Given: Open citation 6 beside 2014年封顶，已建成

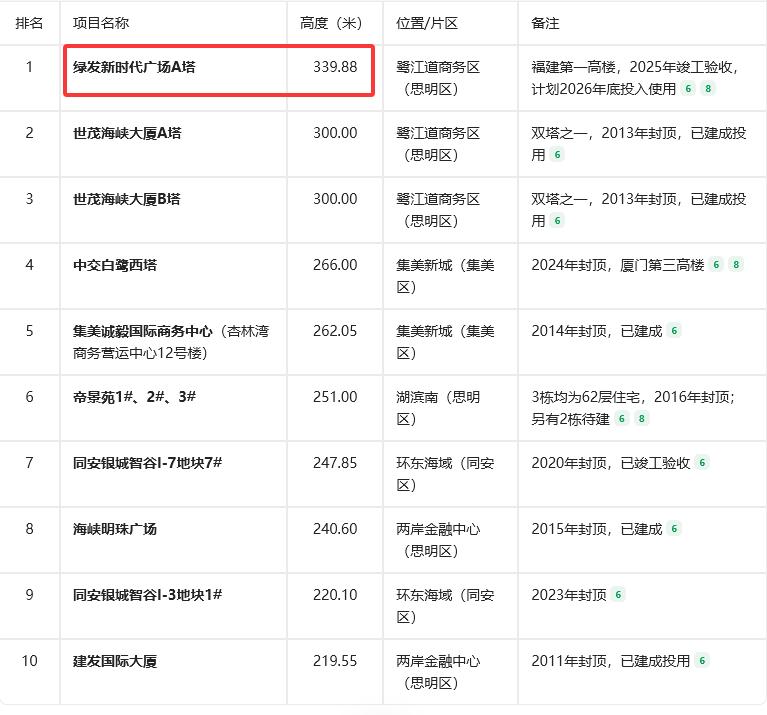Looking at the screenshot, I should (674, 331).
